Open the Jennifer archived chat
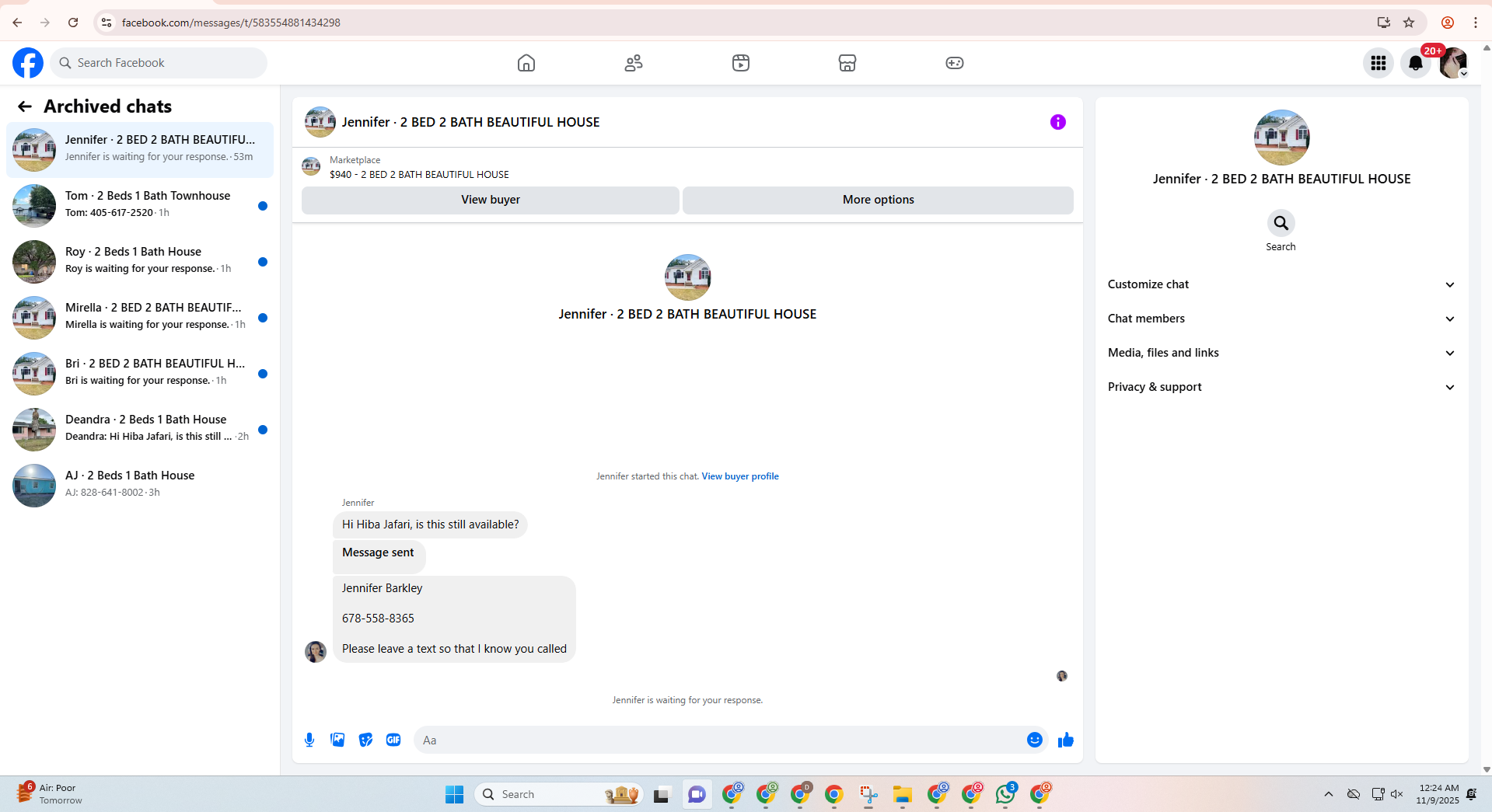Screen dimensions: 1492x812 point(140,149)
